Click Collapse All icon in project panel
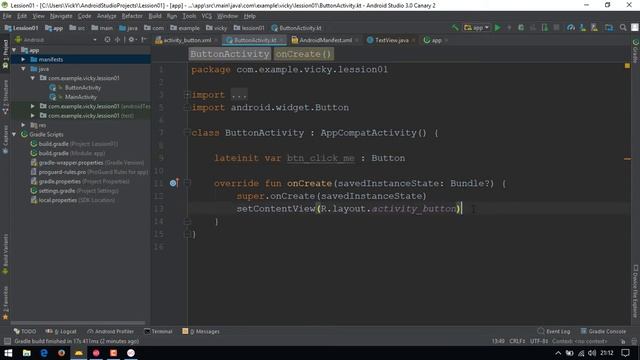640x360 pixels. (x=118, y=40)
